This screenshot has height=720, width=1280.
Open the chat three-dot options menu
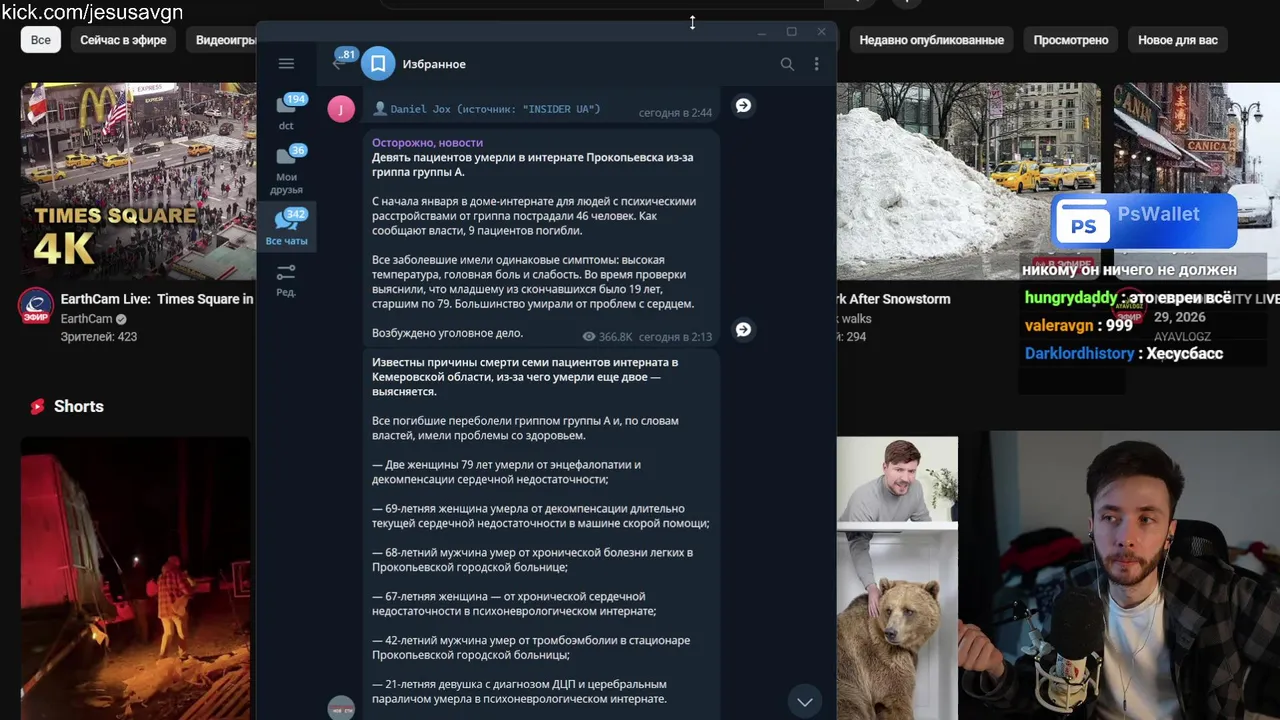(816, 64)
